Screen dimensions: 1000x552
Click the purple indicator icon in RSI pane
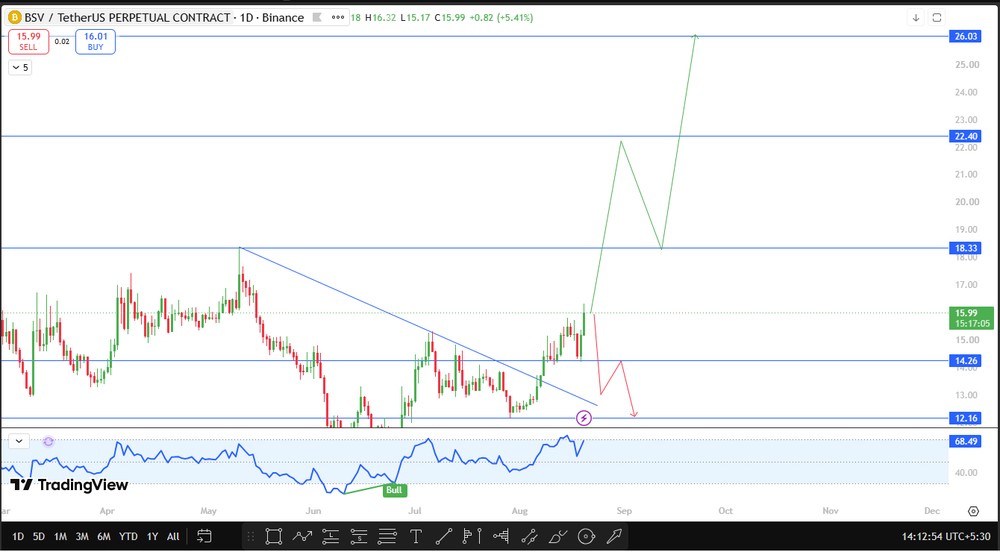[x=48, y=441]
